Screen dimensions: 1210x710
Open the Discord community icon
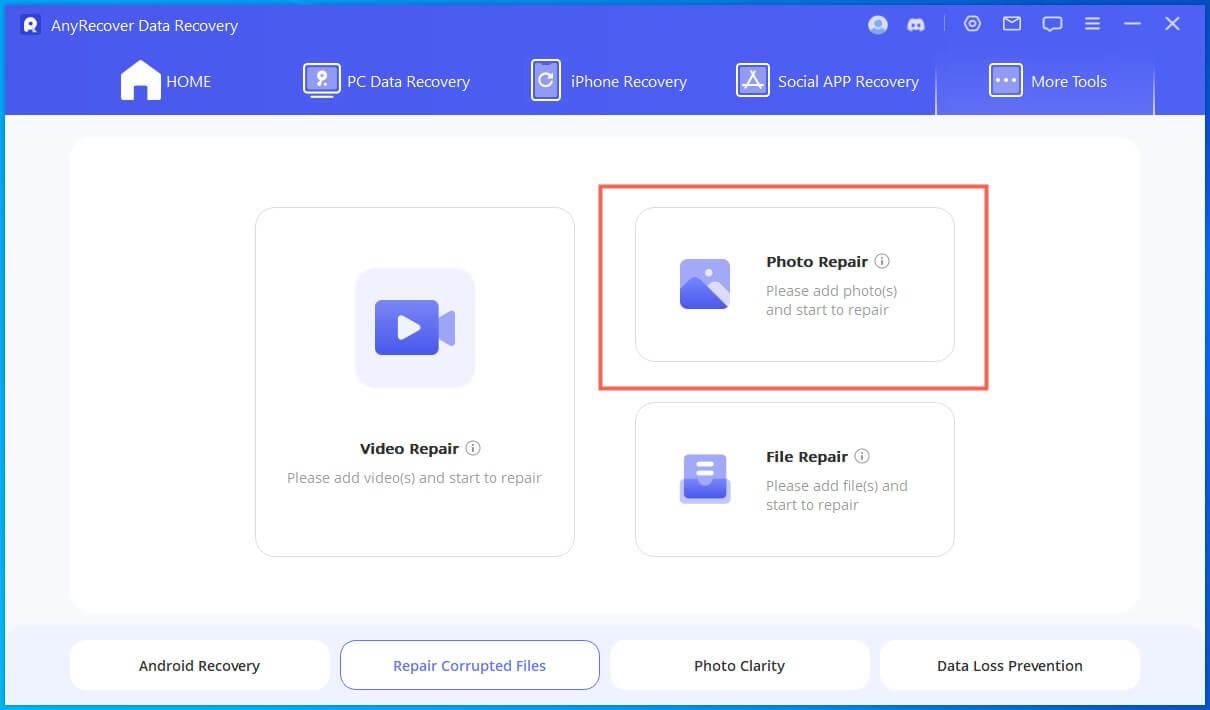pyautogui.click(x=917, y=24)
